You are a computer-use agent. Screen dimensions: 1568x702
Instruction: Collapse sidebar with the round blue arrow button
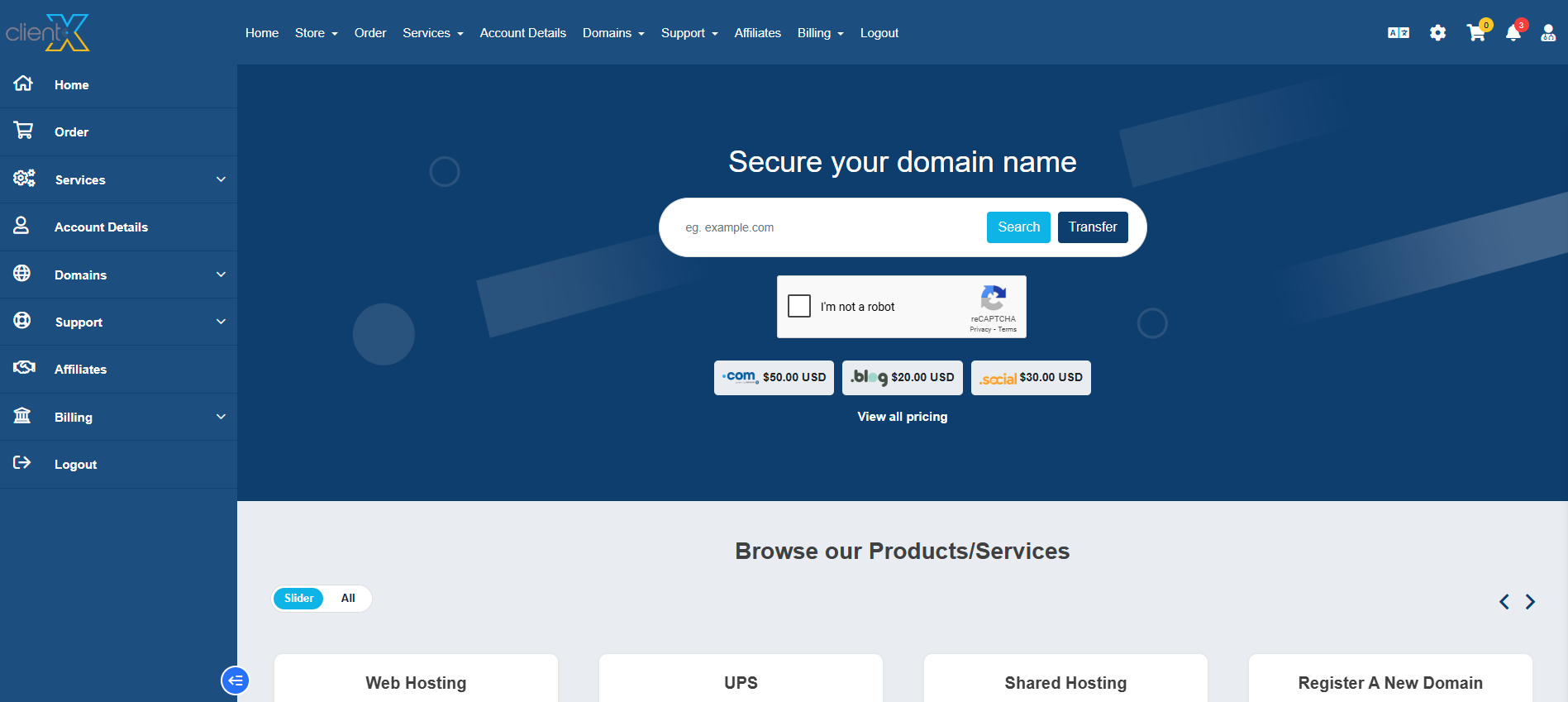click(x=235, y=681)
